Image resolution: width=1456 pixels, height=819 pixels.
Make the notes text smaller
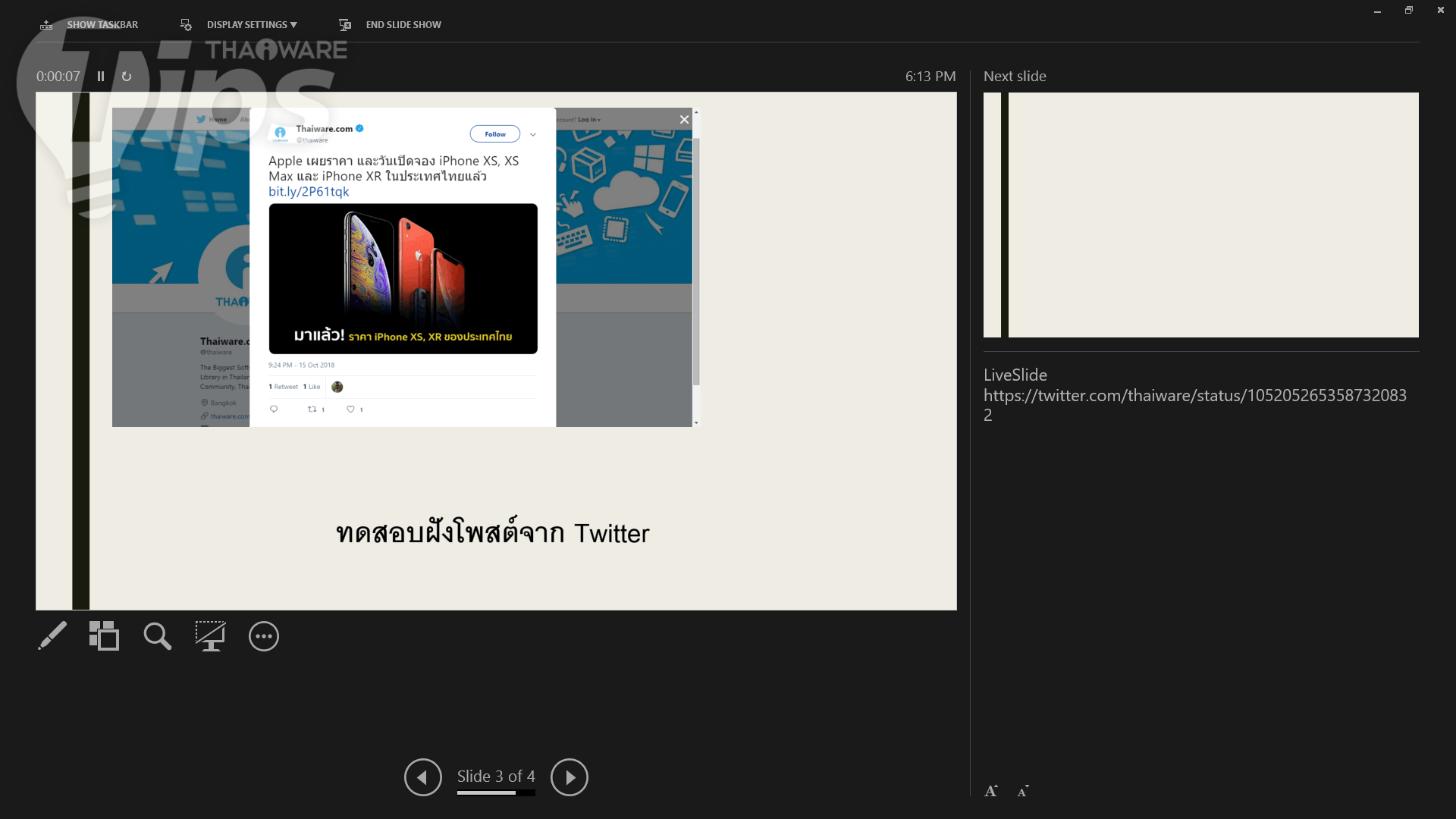click(1023, 791)
